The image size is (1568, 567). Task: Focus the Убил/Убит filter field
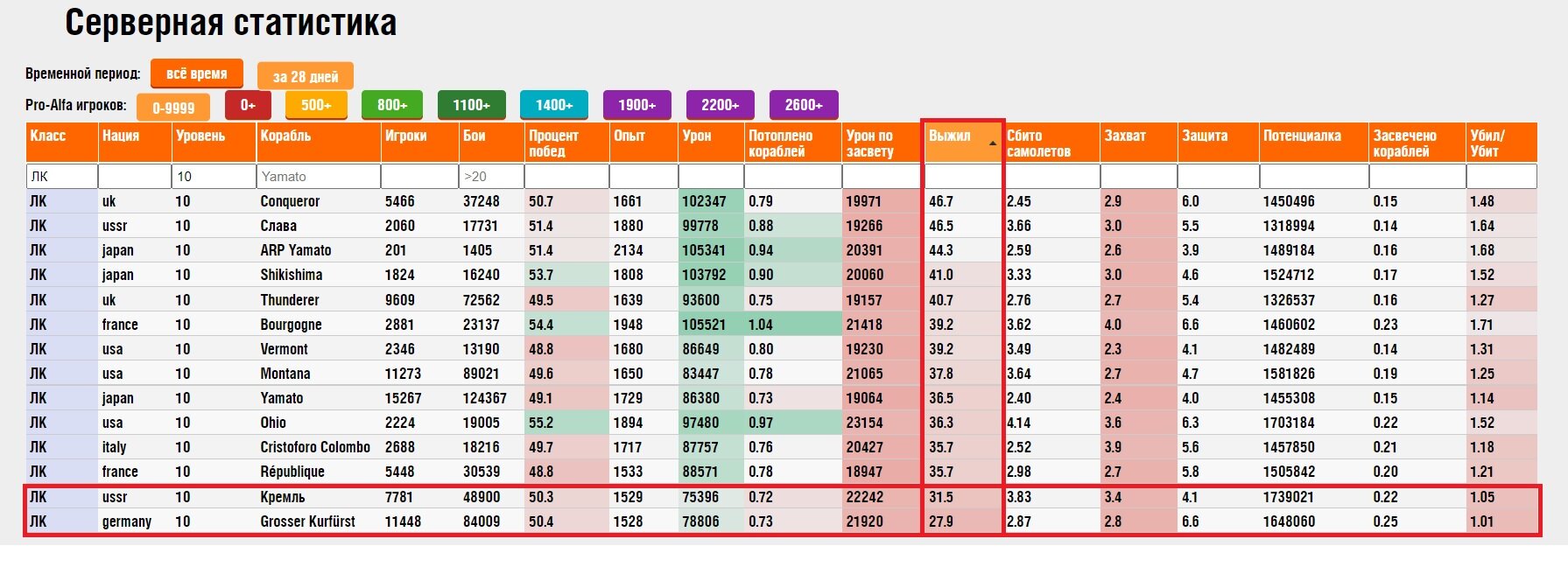click(x=1501, y=176)
